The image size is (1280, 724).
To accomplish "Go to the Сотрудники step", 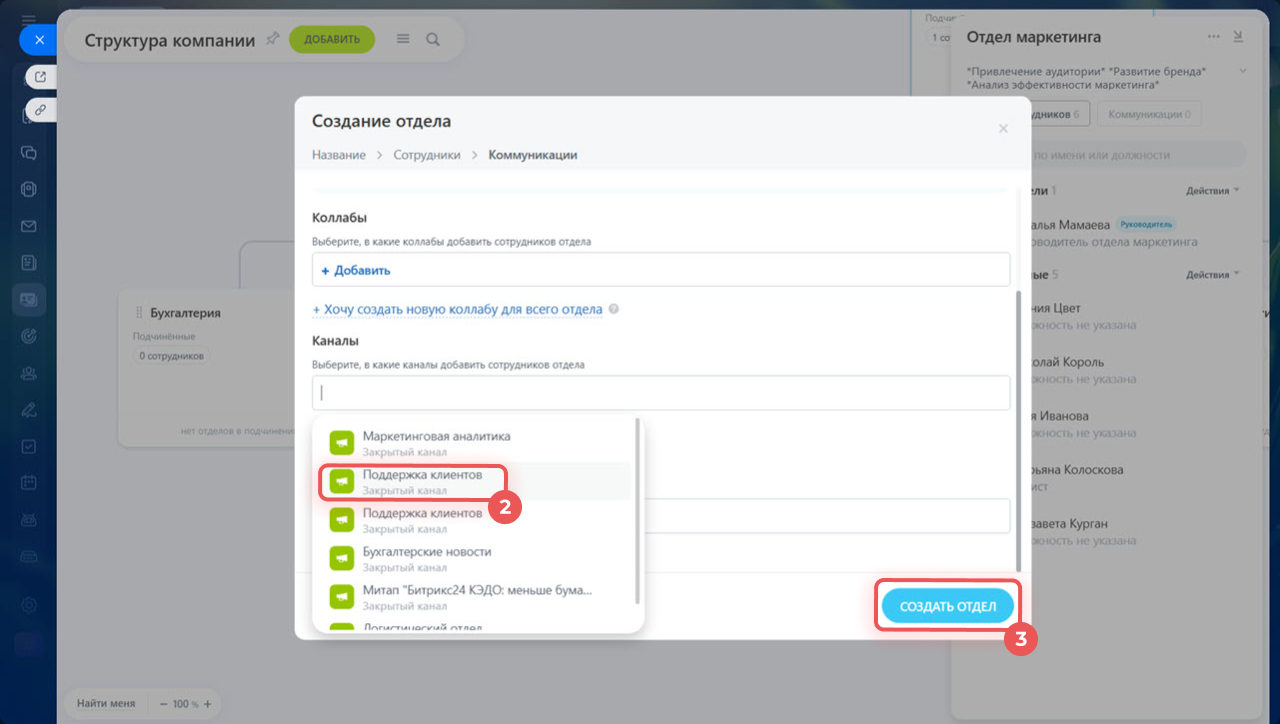I will pyautogui.click(x=427, y=155).
